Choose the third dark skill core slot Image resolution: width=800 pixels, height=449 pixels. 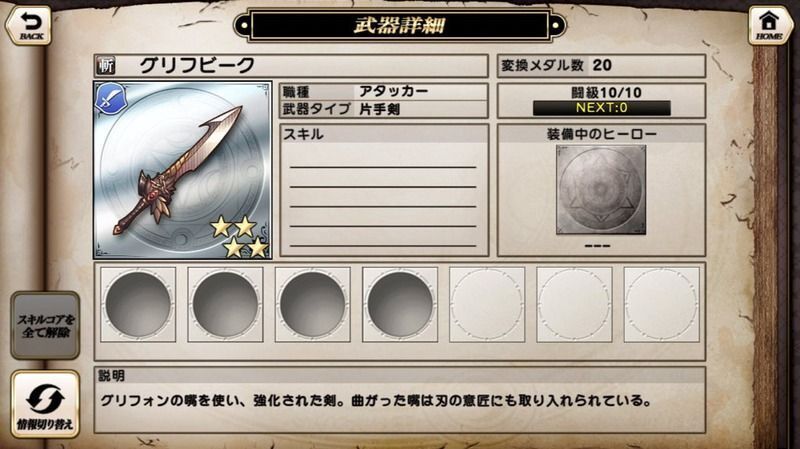coord(313,305)
